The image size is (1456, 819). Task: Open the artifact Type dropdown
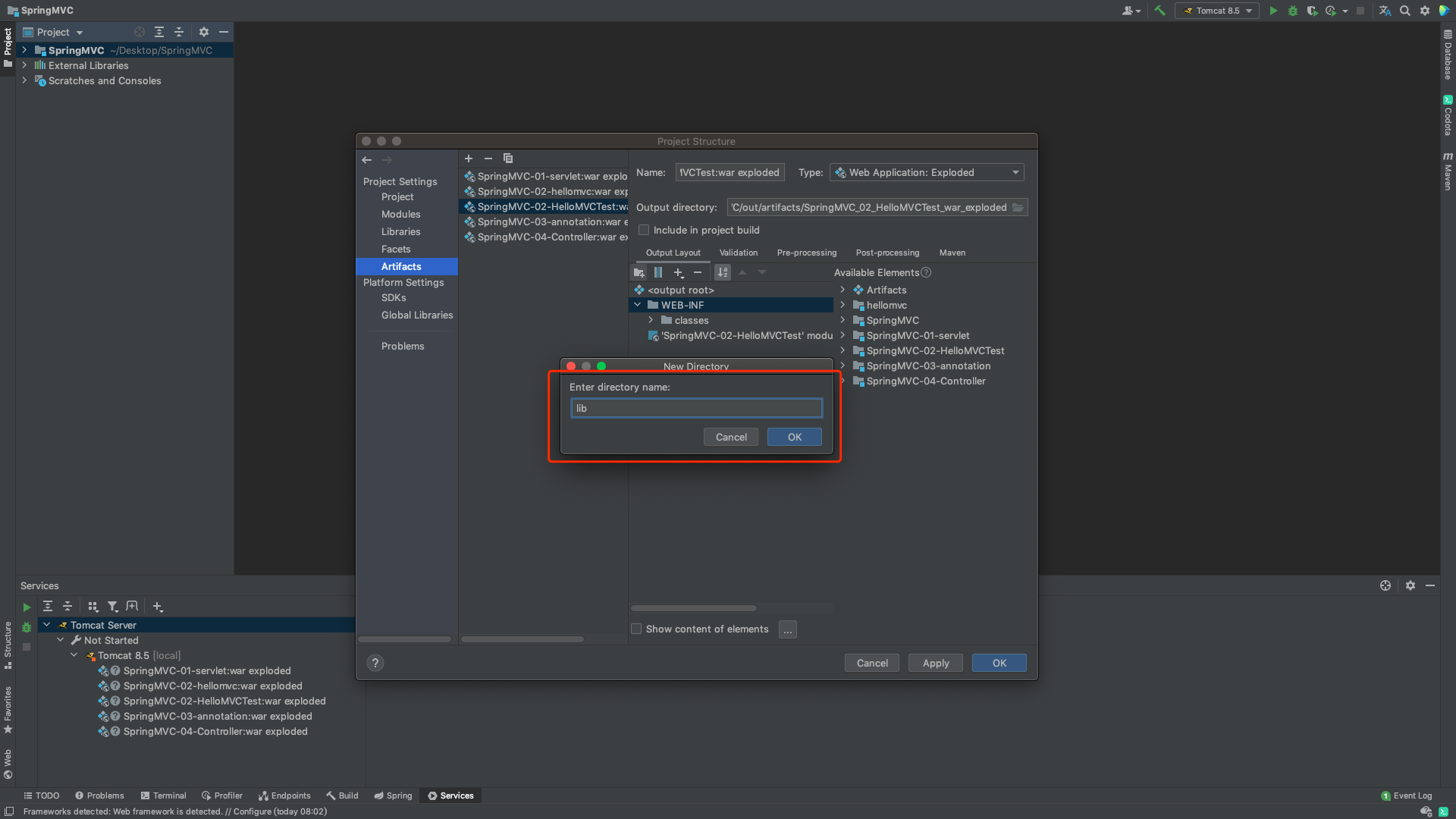[927, 173]
